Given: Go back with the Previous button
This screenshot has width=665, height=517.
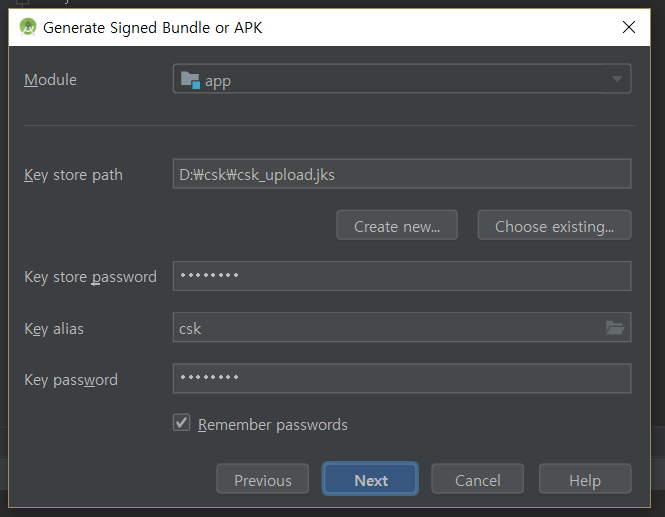Looking at the screenshot, I should pos(262,480).
